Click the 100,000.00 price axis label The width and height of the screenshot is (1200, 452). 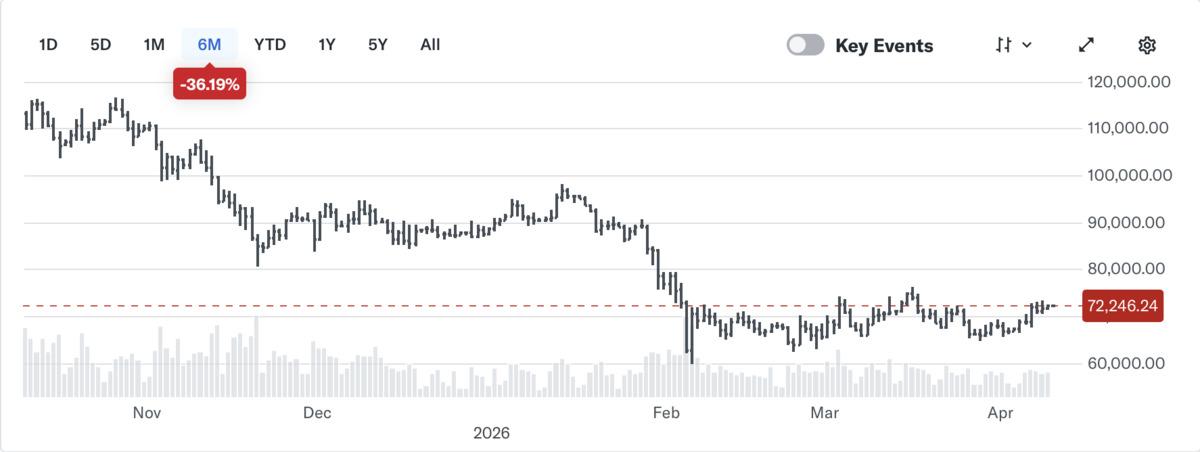click(1128, 176)
